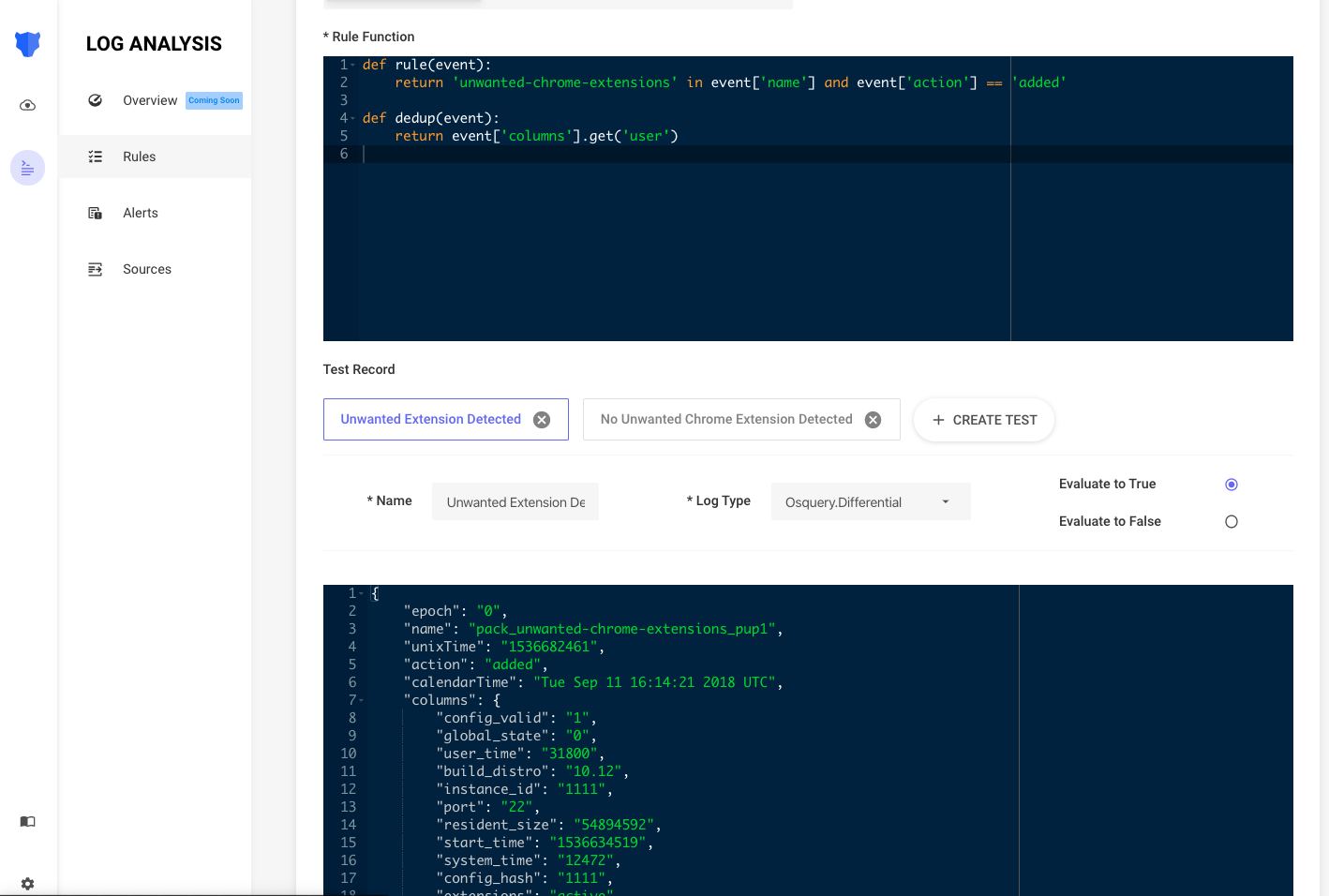Click the CREATE TEST button
The height and width of the screenshot is (896, 1329).
984,420
